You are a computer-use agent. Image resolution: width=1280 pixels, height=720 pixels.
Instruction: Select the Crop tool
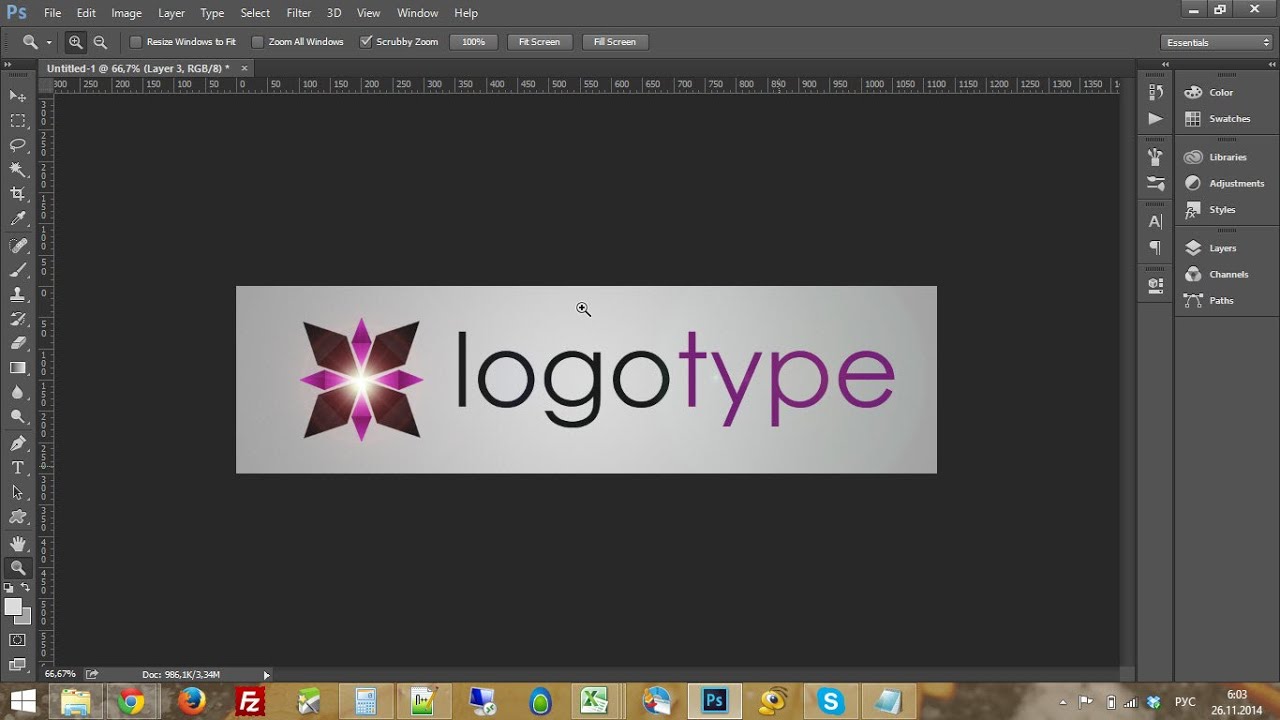[18, 194]
